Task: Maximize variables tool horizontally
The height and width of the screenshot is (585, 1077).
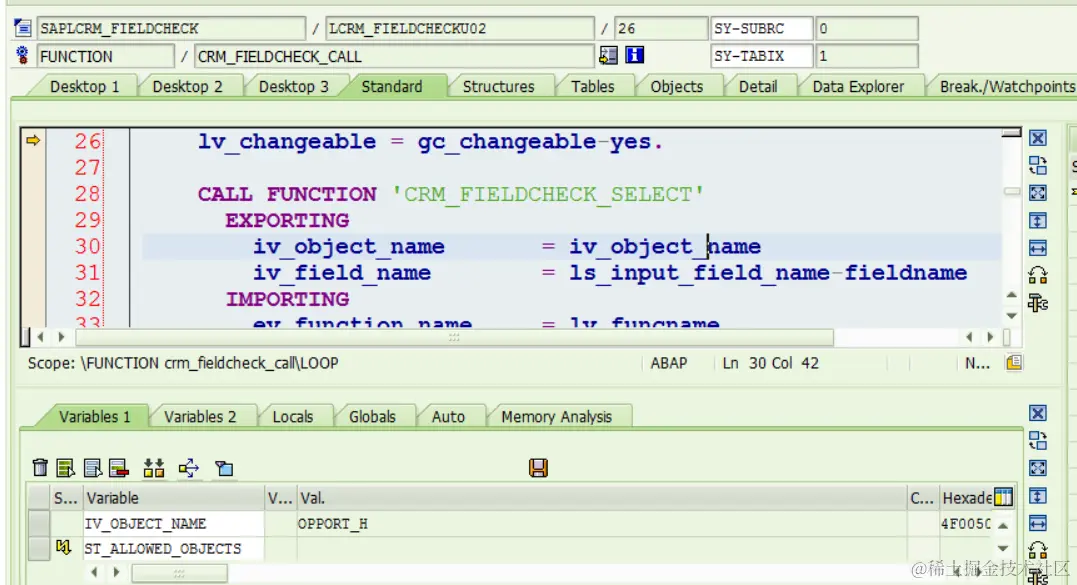Action: (x=1038, y=523)
